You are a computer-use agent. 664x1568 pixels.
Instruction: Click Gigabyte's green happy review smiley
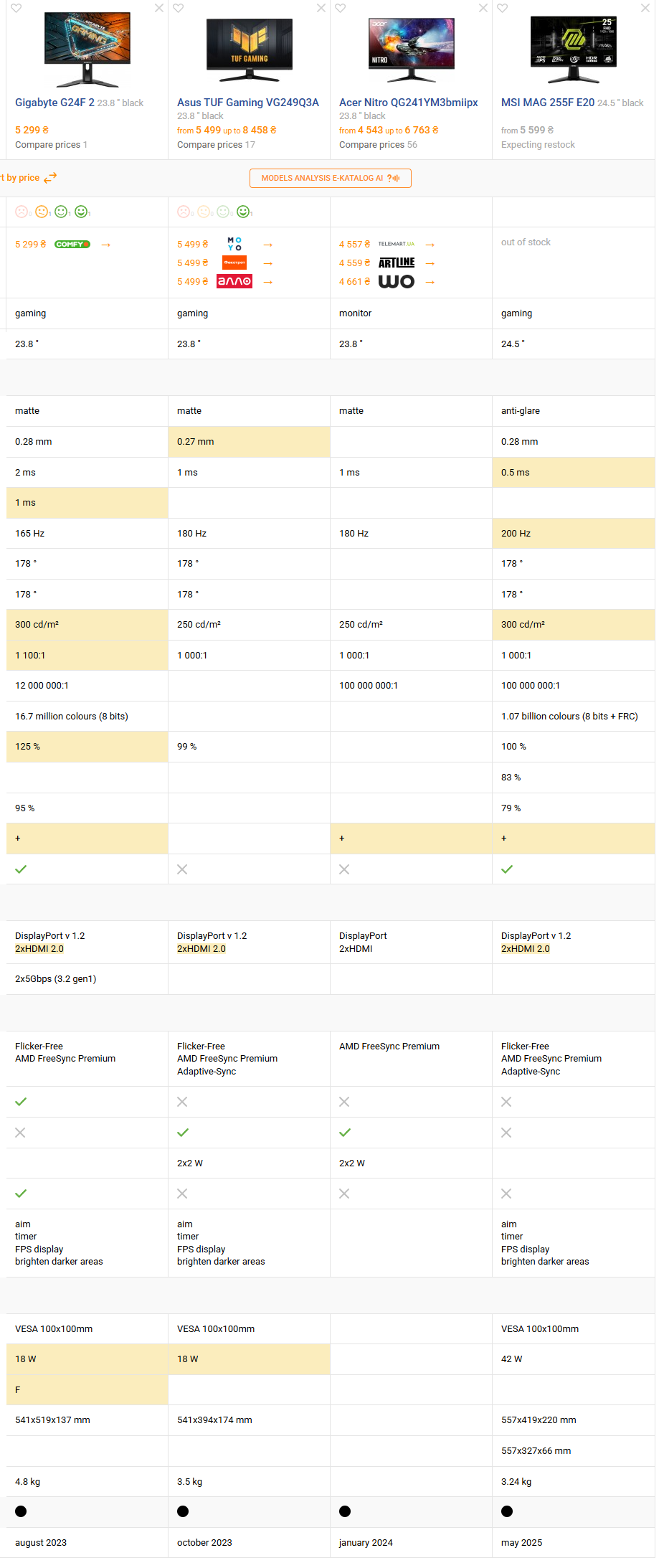coord(81,212)
